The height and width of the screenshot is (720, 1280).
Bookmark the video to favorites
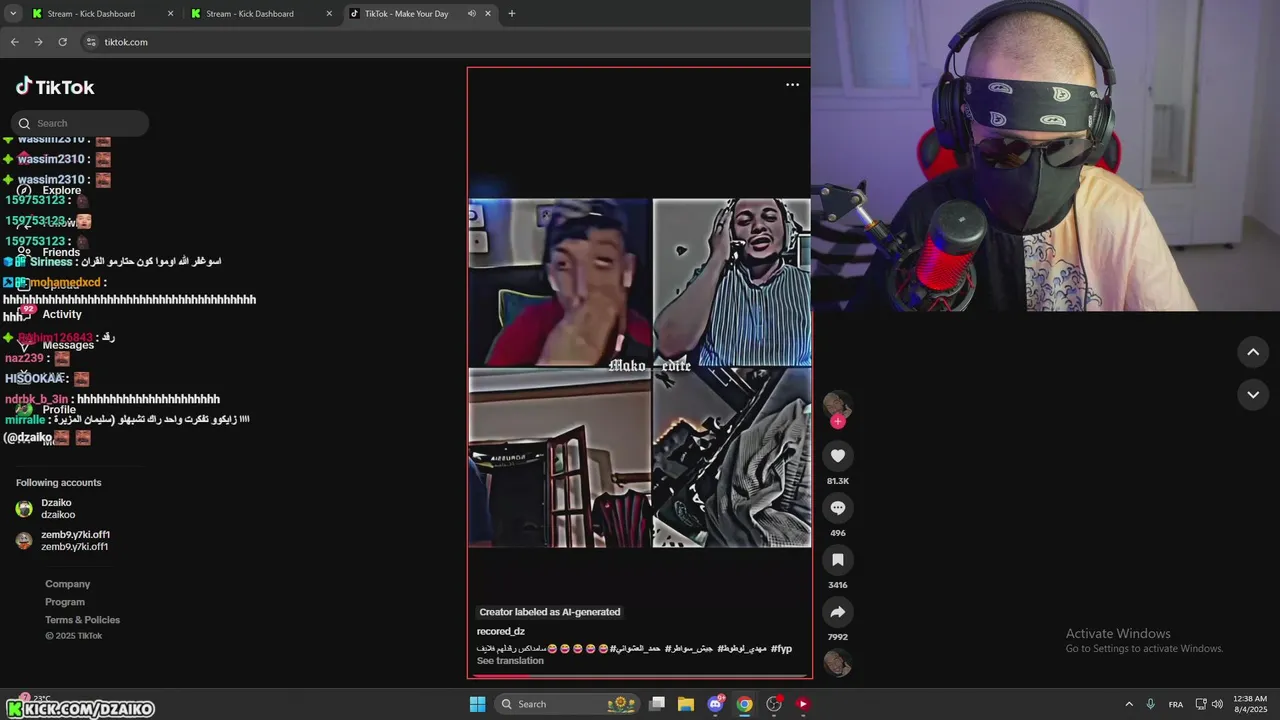pyautogui.click(x=838, y=560)
